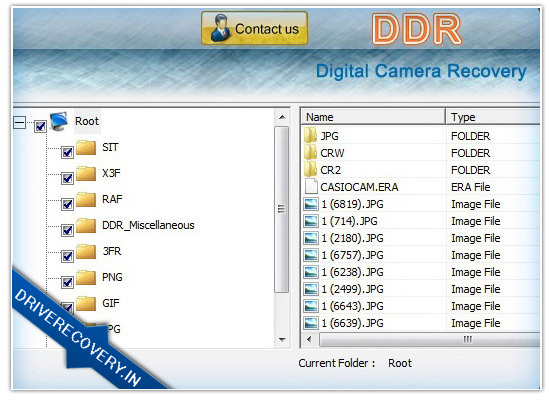The width and height of the screenshot is (550, 400).
Task: Click the 1 (714).JPG image icon
Action: (x=311, y=221)
